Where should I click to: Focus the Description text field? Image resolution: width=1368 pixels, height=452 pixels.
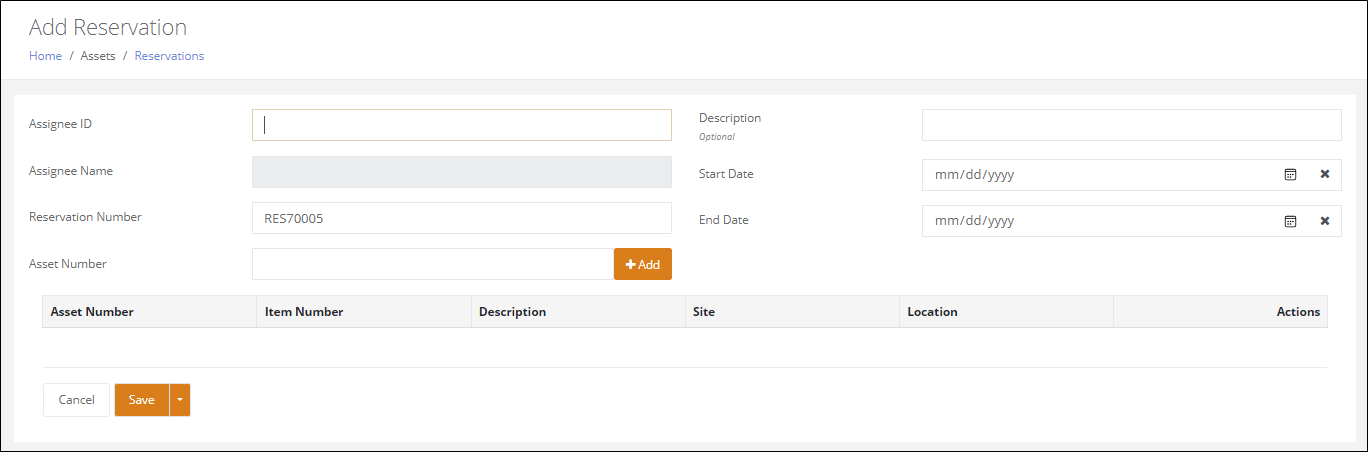1131,125
